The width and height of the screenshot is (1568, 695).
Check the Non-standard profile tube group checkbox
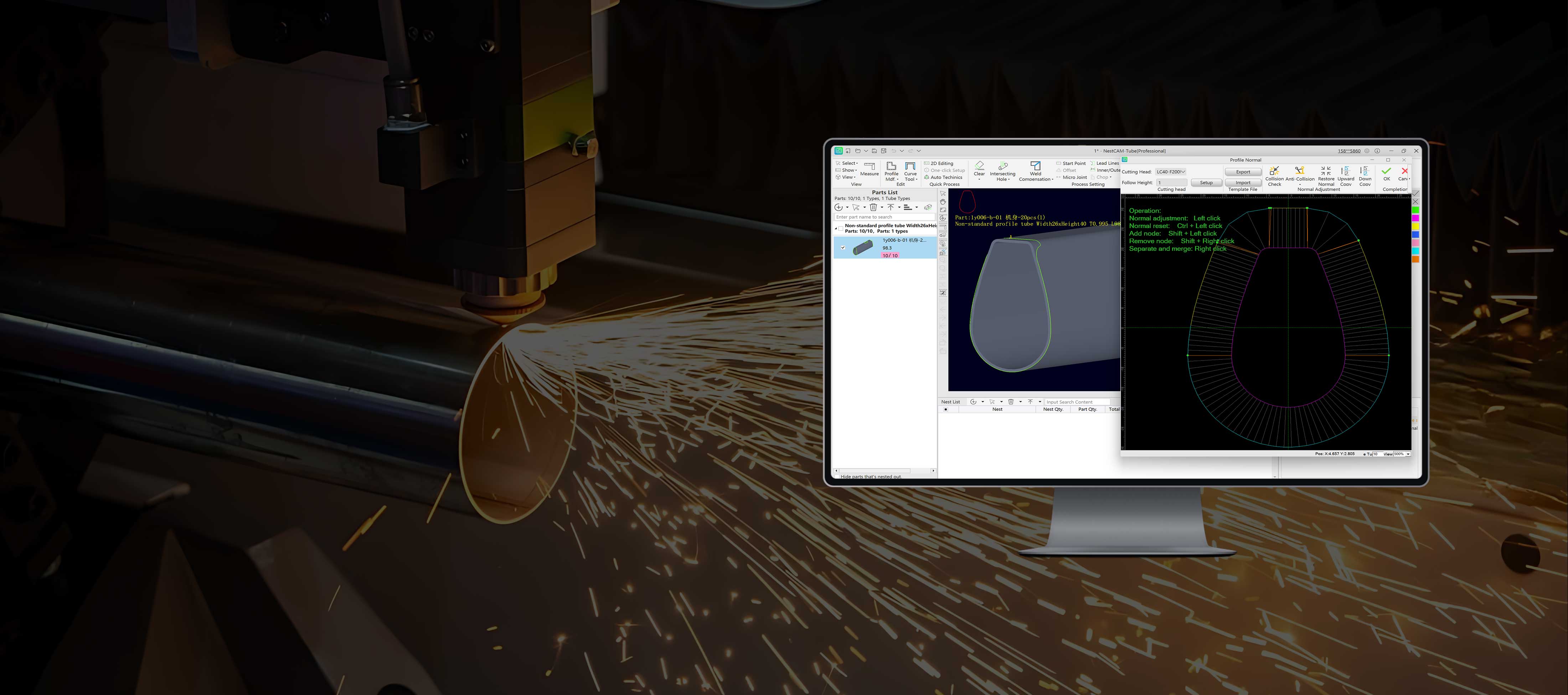841,229
